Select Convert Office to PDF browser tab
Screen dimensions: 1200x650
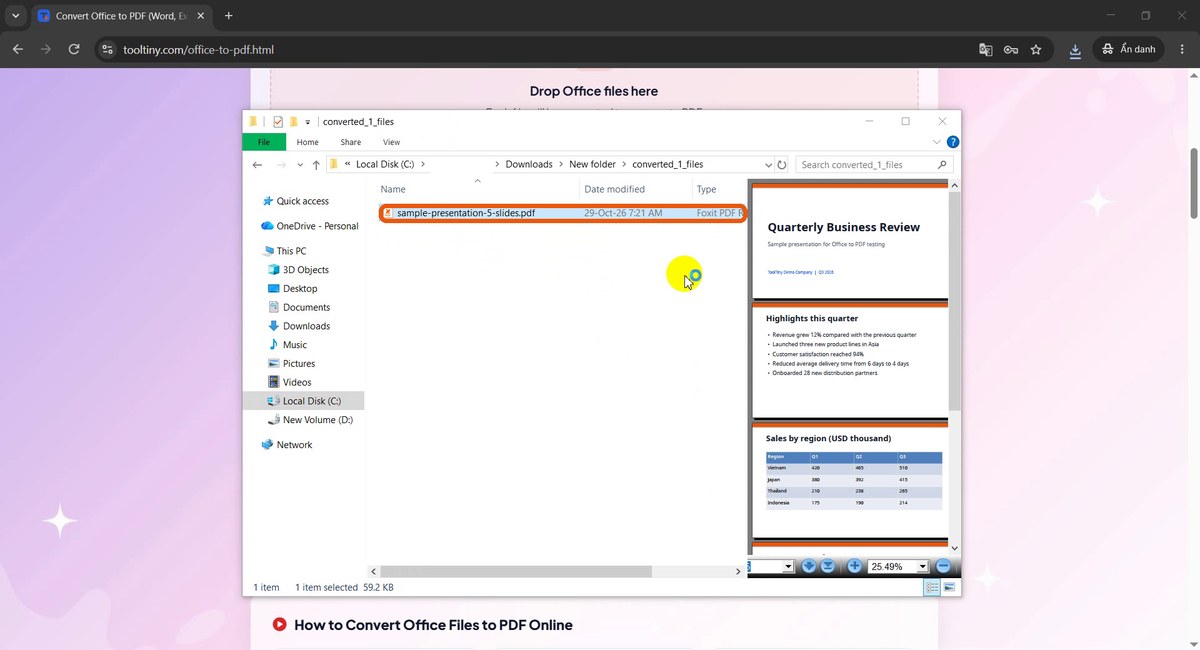120,16
